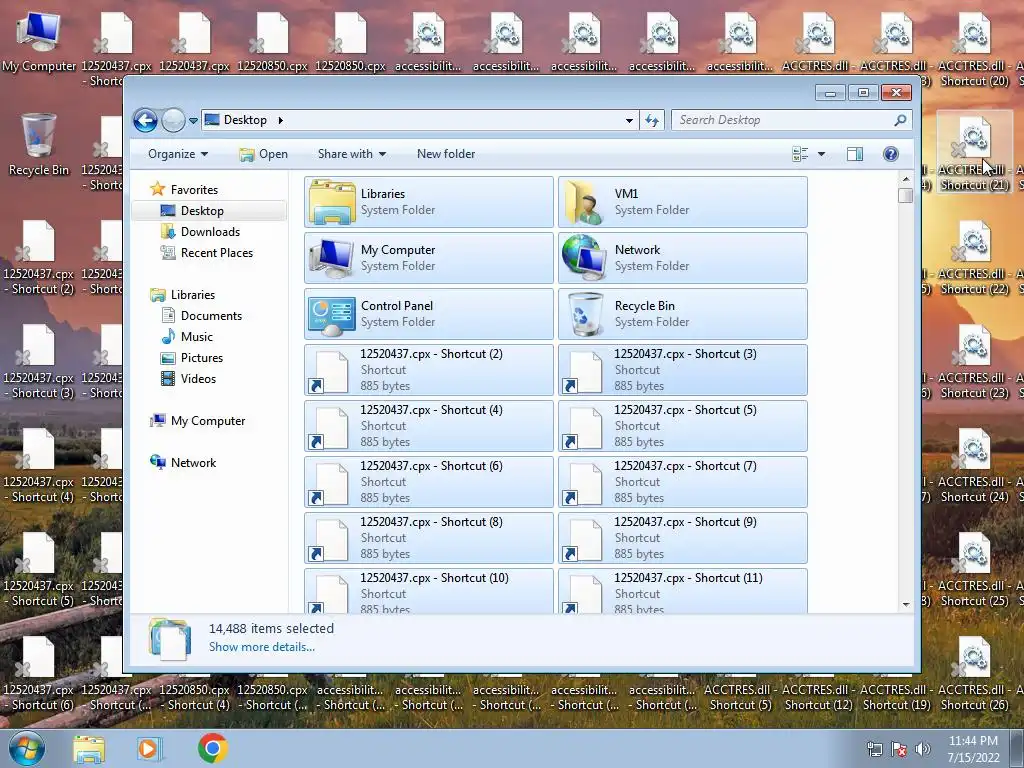Select Music library in navigation pane
The height and width of the screenshot is (768, 1024).
[x=197, y=337]
